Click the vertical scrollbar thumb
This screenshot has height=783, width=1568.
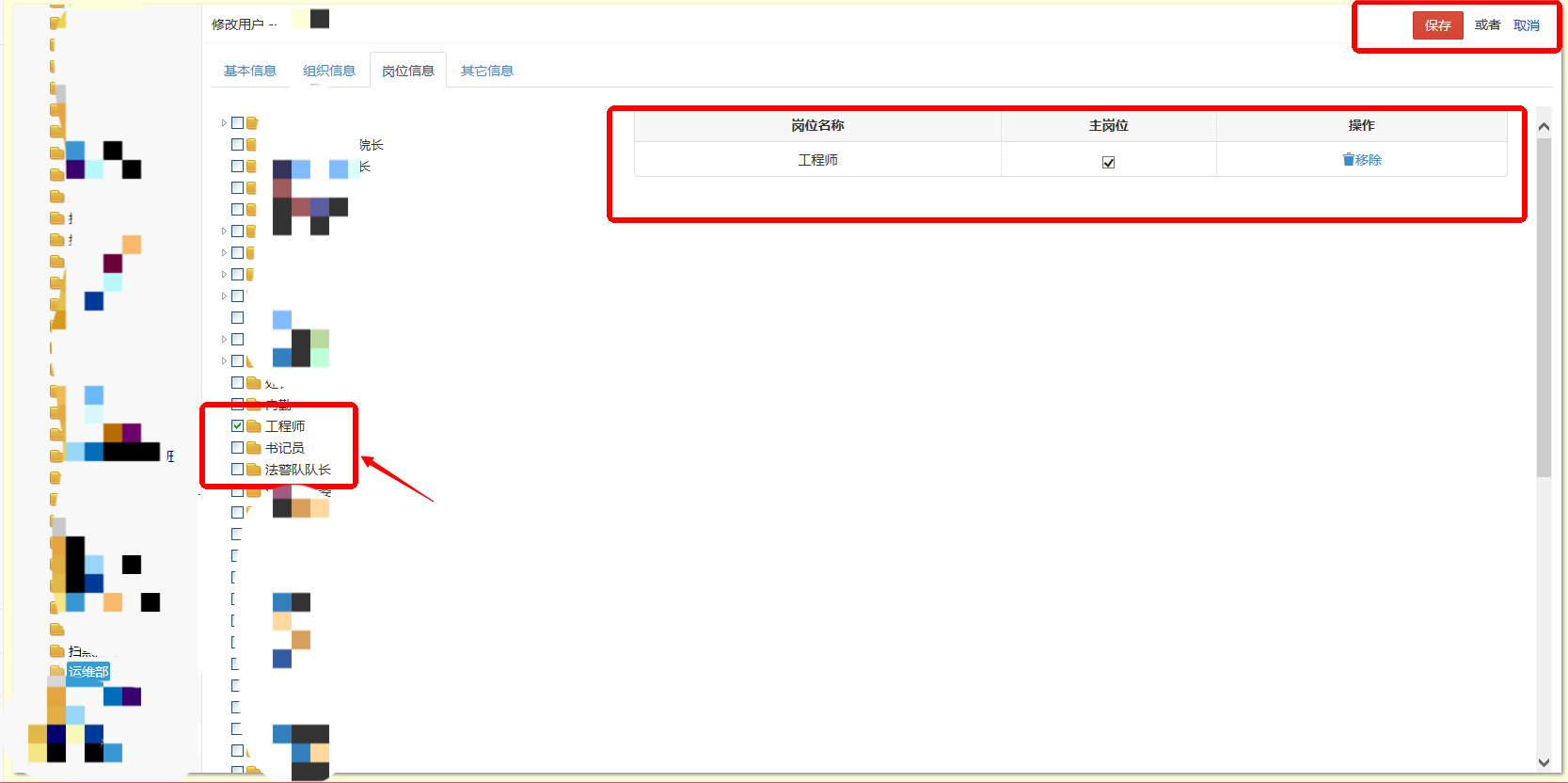(x=1544, y=308)
